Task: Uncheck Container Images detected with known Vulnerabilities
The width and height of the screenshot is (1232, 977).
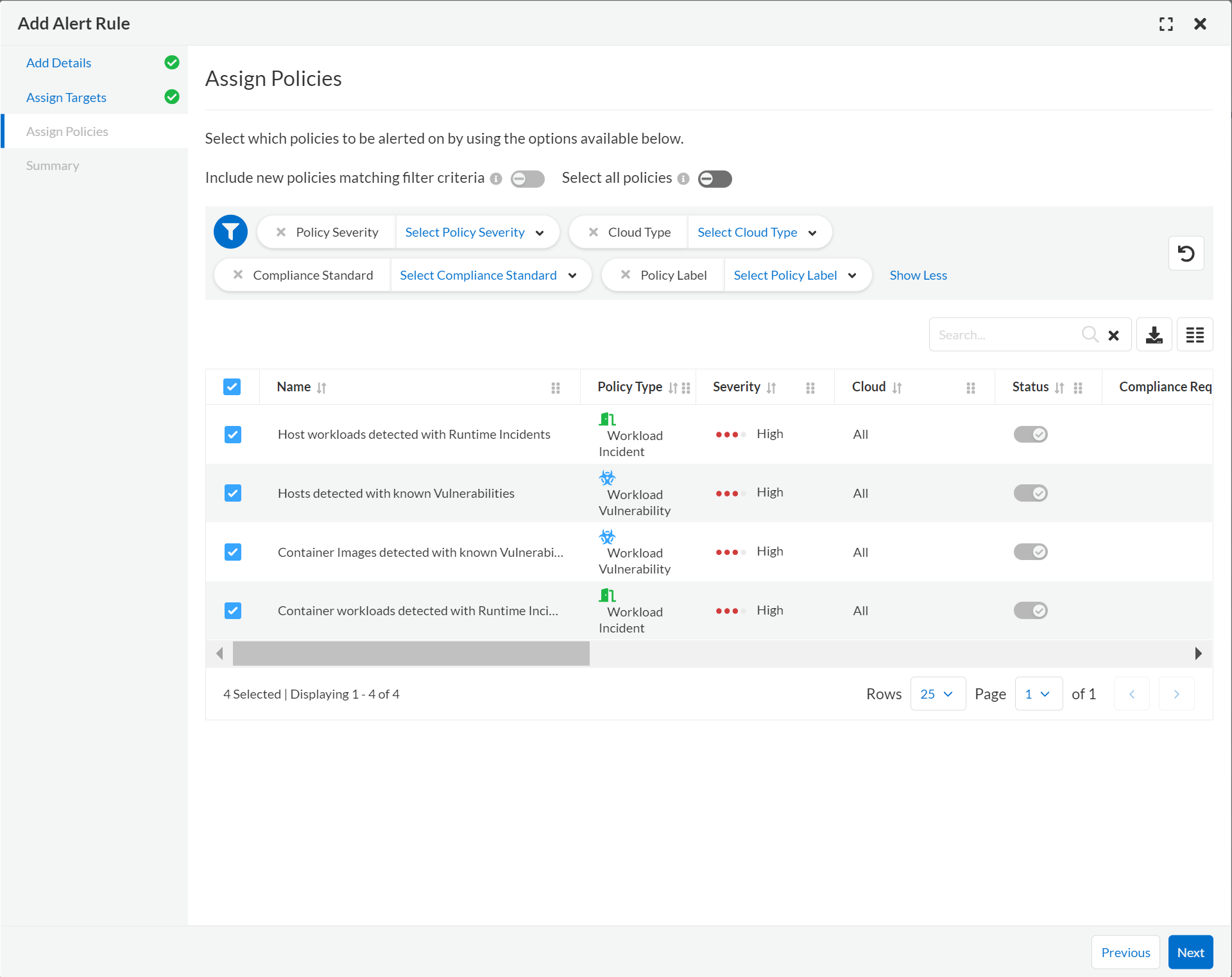Action: coord(233,552)
